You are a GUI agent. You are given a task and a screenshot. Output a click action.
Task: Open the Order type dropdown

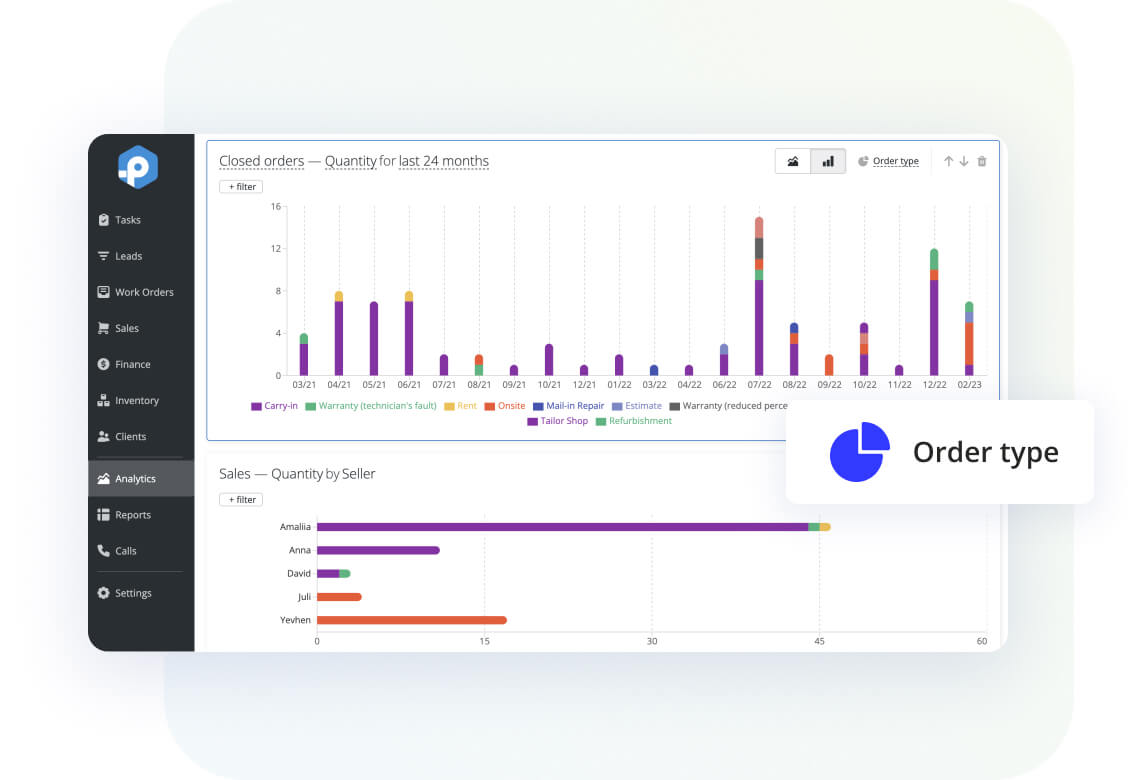894,160
